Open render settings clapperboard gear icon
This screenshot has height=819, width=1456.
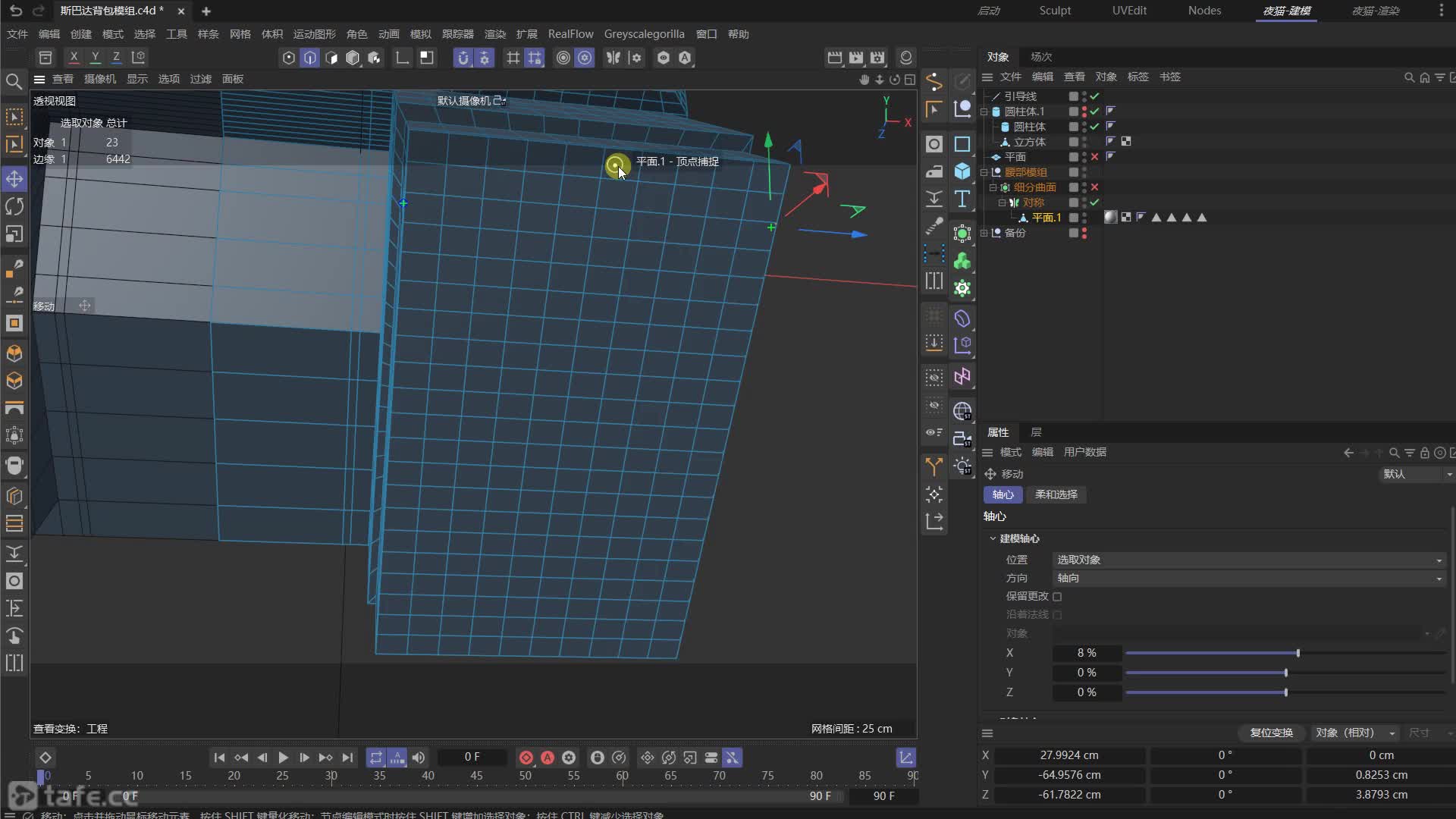877,58
